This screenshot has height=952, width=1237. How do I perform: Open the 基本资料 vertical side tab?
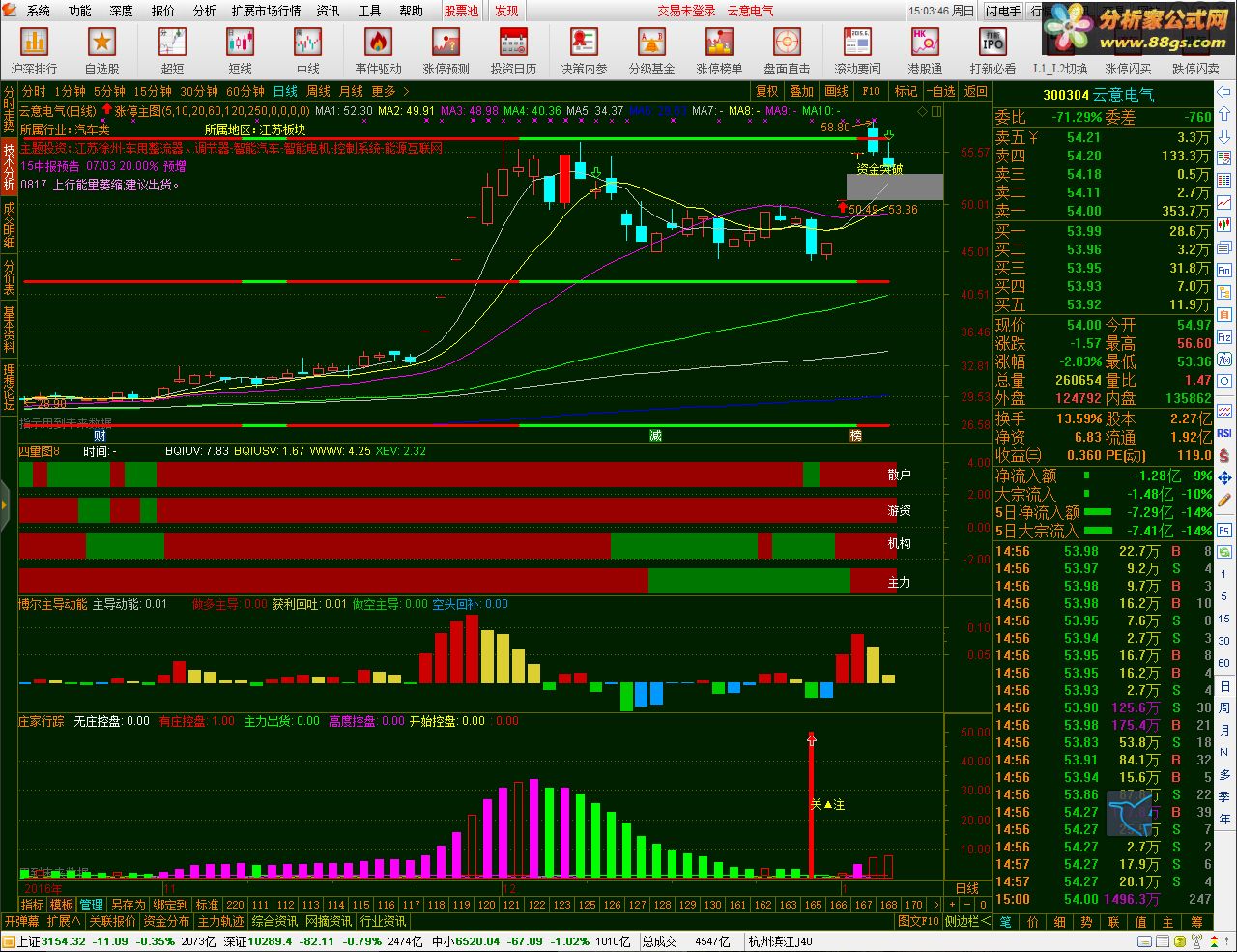coord(9,331)
